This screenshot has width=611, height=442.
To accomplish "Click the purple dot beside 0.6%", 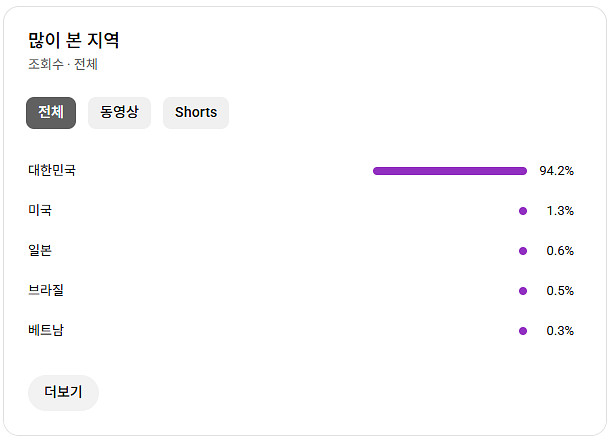I will [x=523, y=251].
